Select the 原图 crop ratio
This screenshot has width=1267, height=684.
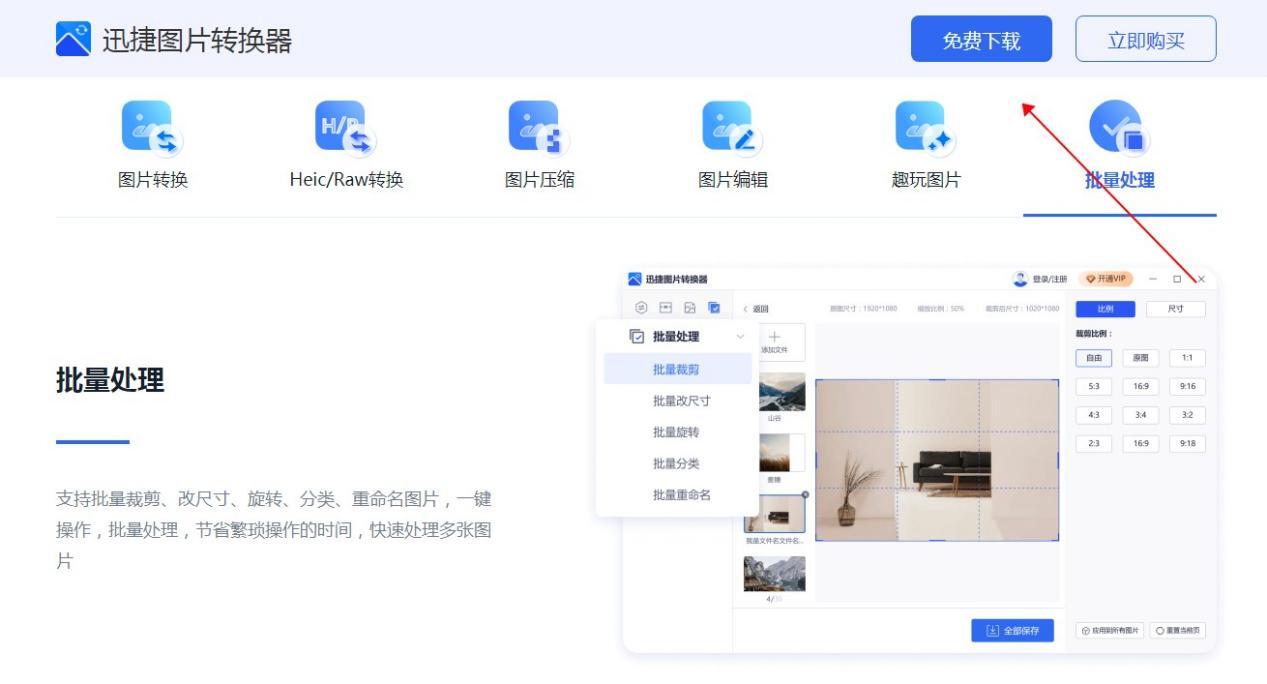pos(1141,358)
